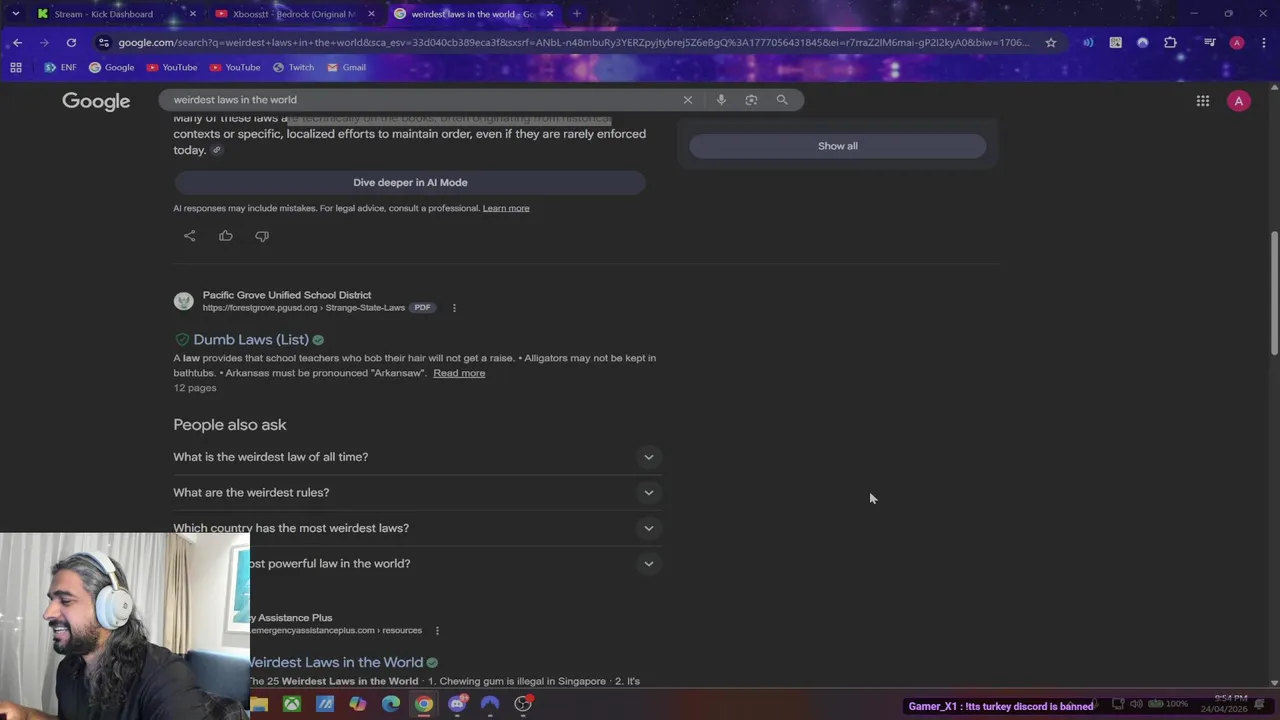Click 'Read more' under Dumb Laws result
Viewport: 1280px width, 720px height.
(459, 373)
